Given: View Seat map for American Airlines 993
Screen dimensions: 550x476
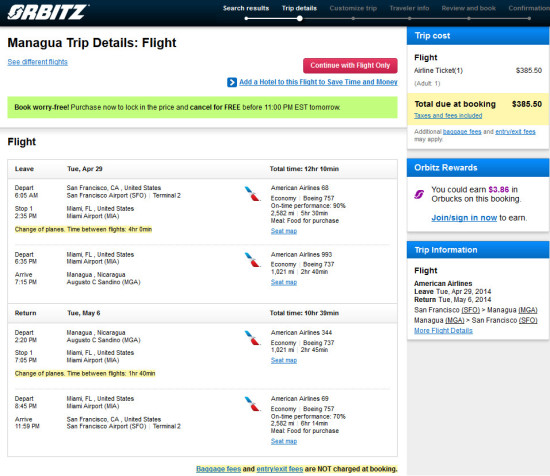Looking at the screenshot, I should coord(284,282).
